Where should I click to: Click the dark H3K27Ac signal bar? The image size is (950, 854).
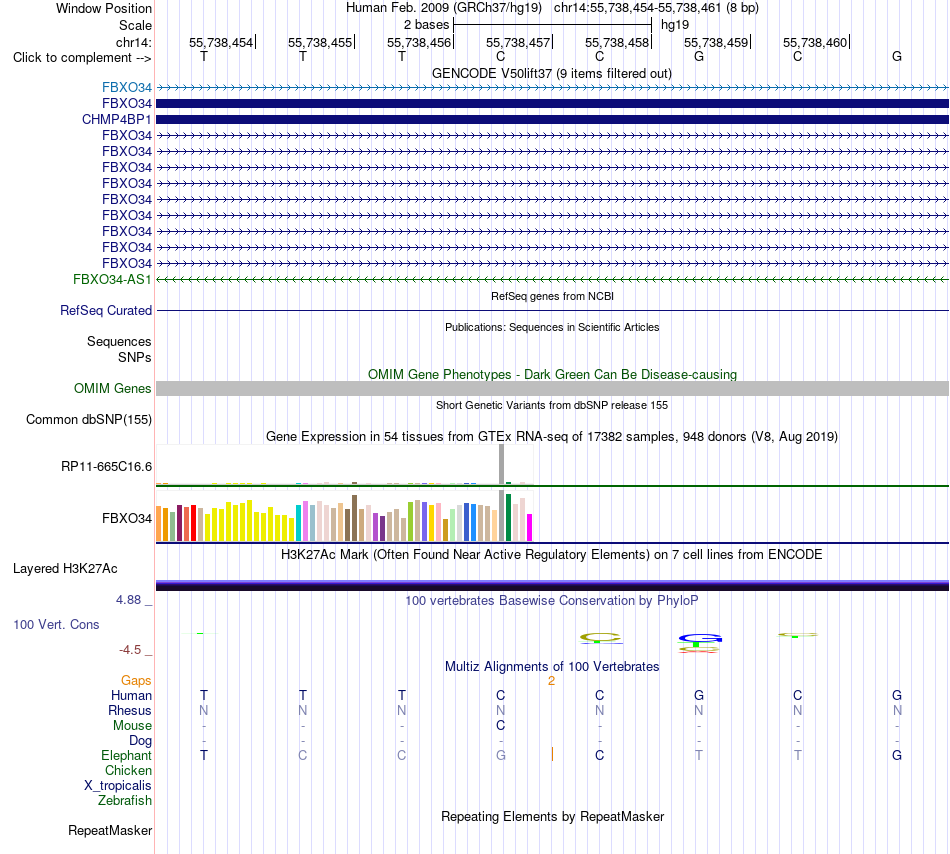[552, 586]
